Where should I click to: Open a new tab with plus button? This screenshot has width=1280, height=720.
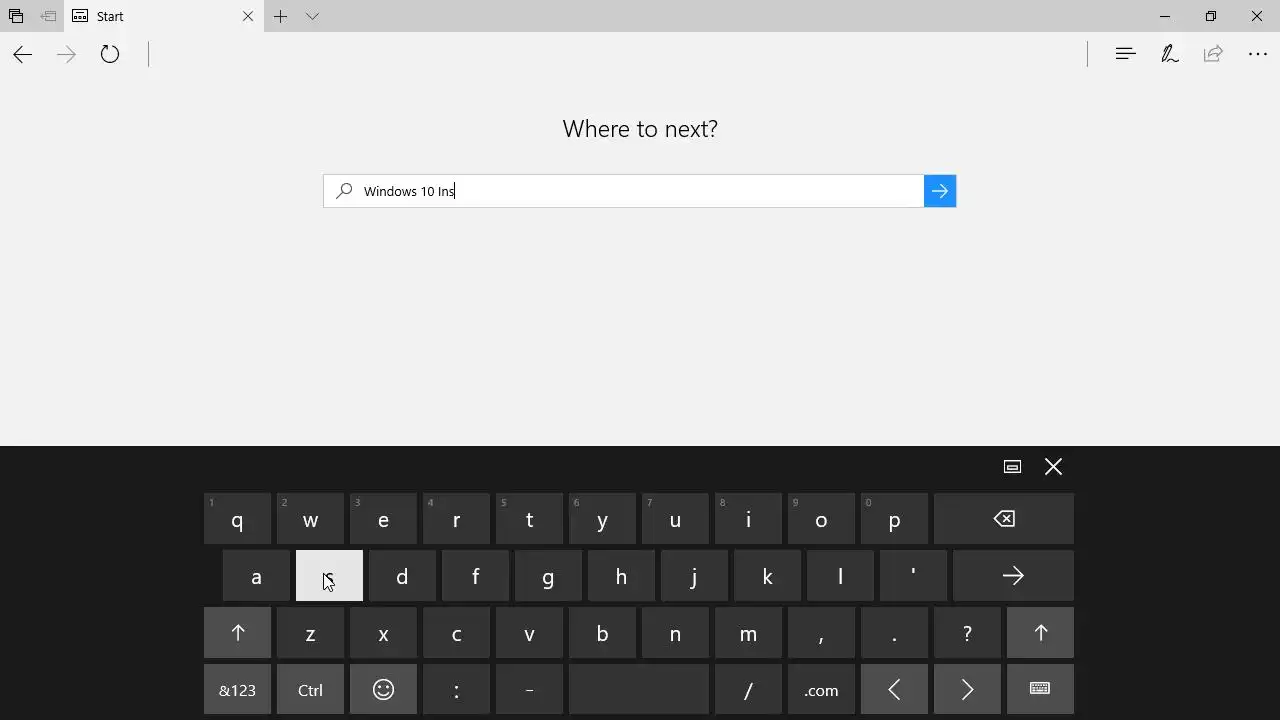[x=281, y=16]
